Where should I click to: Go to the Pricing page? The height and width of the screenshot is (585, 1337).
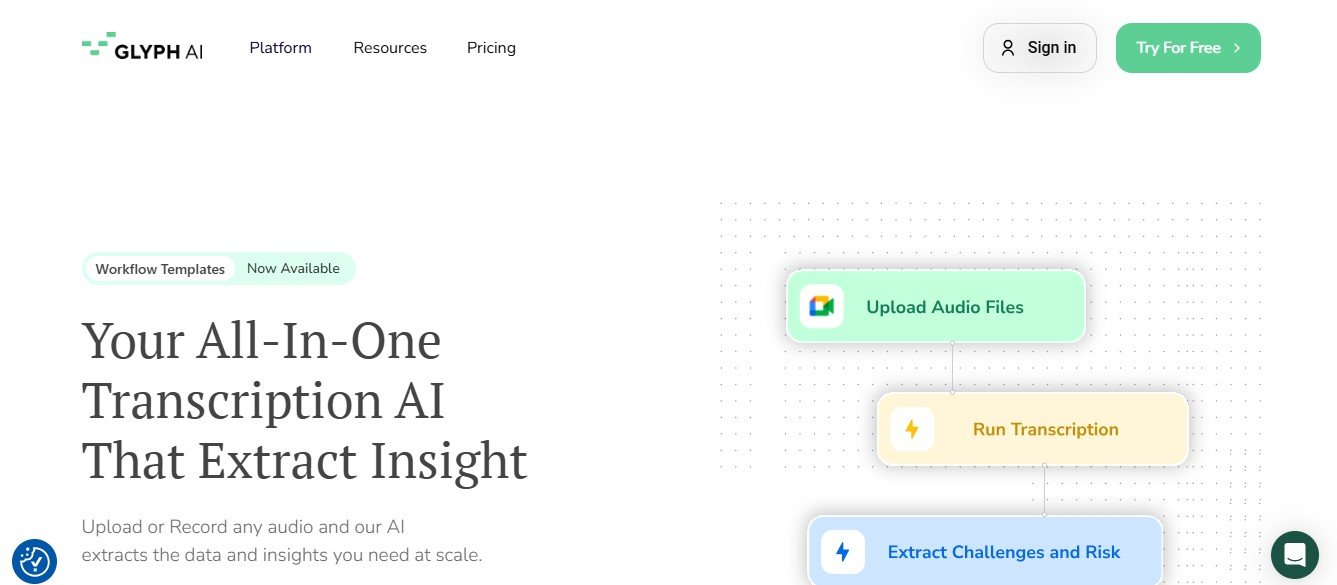tap(491, 48)
